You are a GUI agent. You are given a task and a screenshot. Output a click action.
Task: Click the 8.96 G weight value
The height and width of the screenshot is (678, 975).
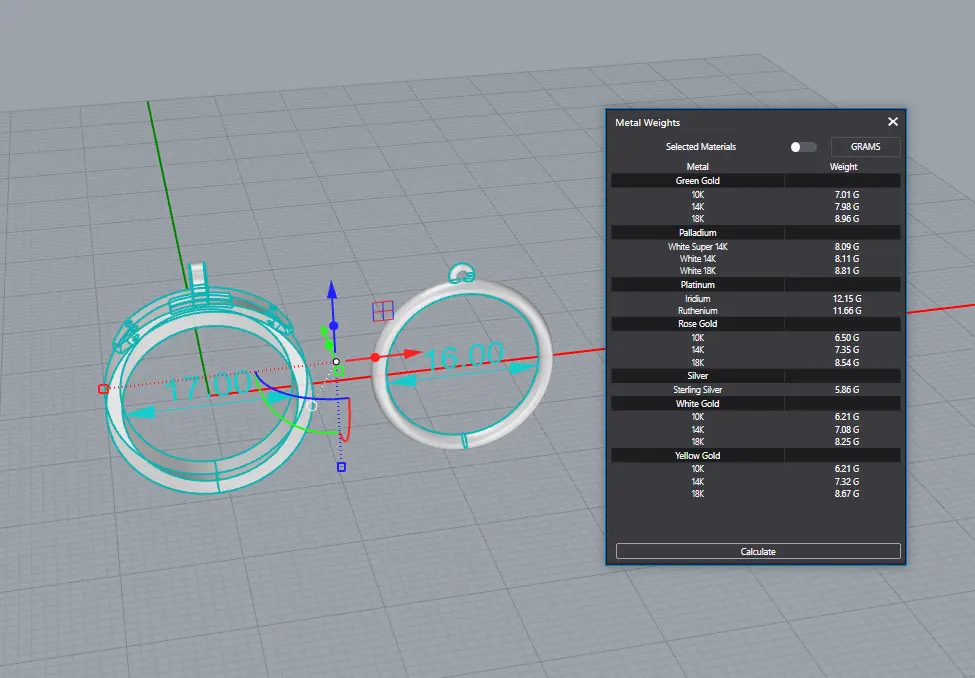point(847,219)
